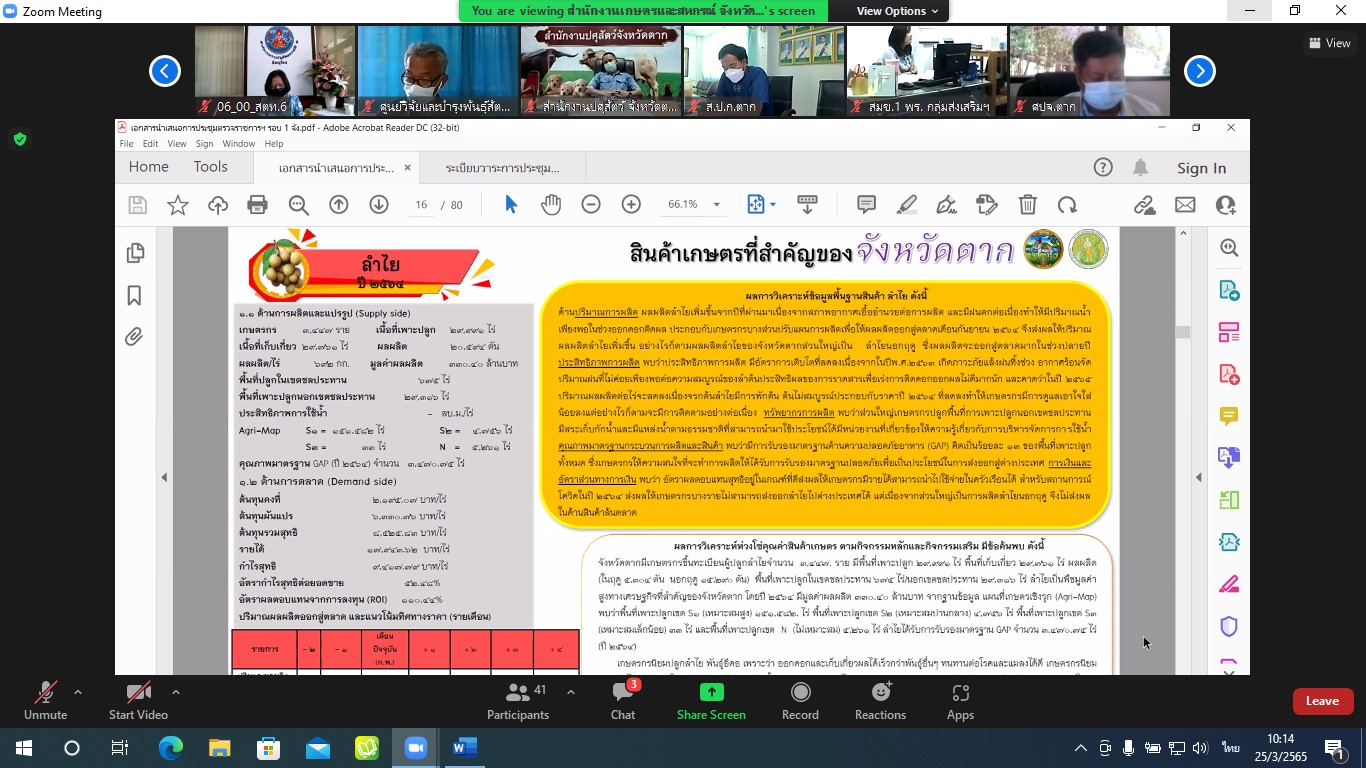The image size is (1366, 768).
Task: Expand the left navigation pane arrow
Action: click(164, 477)
